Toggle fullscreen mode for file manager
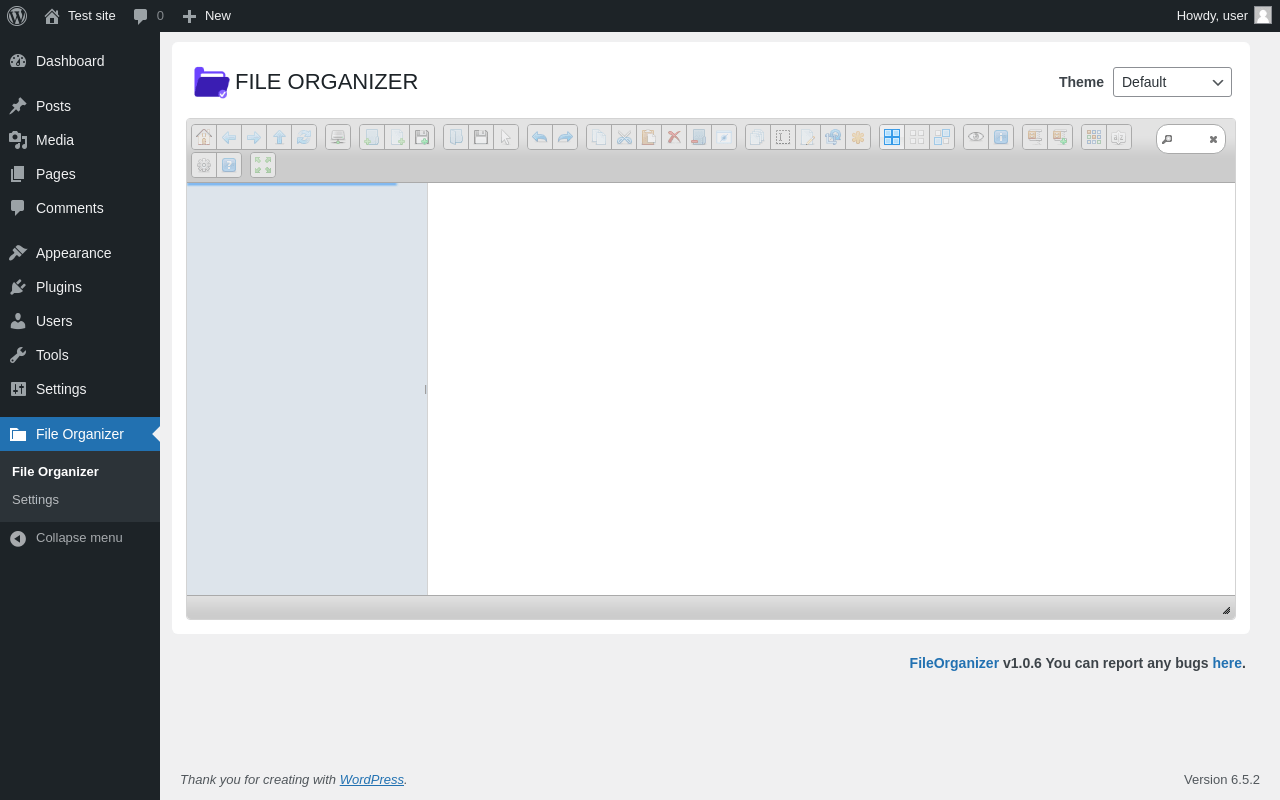Image resolution: width=1280 pixels, height=800 pixels. point(263,165)
